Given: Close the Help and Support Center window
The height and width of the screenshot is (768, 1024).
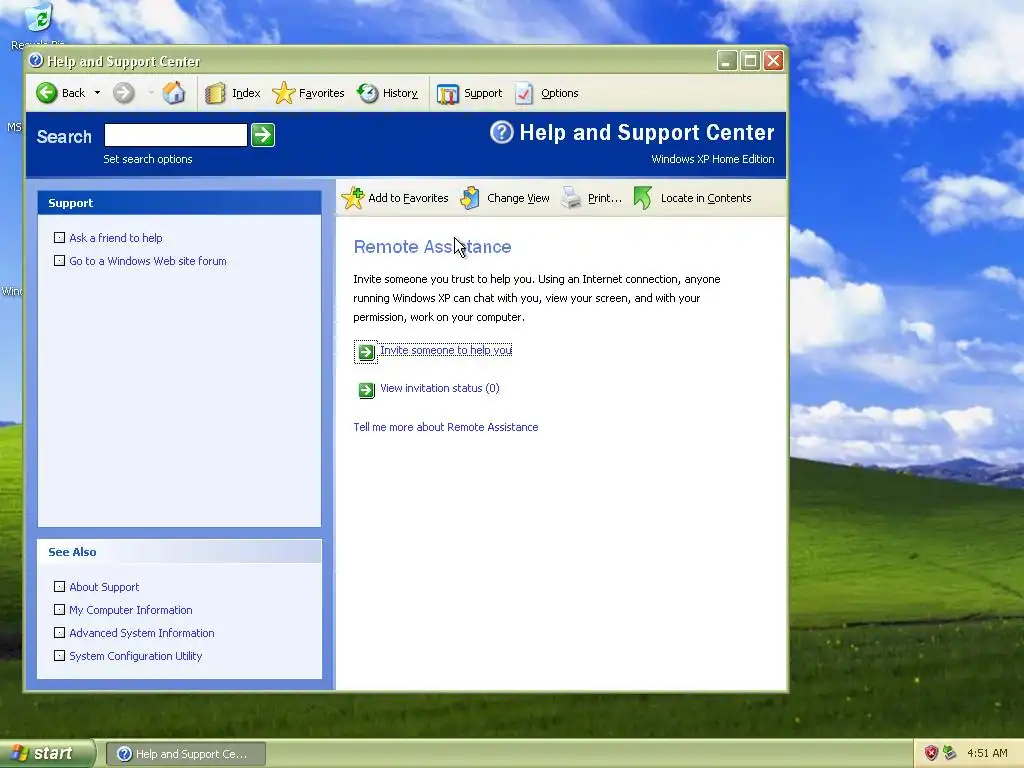Looking at the screenshot, I should click(x=773, y=61).
